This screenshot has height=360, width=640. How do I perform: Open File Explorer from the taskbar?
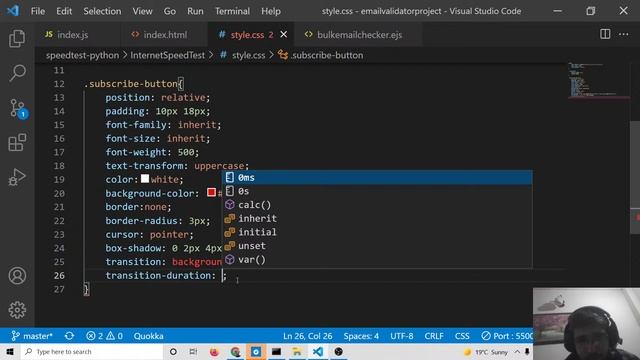point(297,351)
